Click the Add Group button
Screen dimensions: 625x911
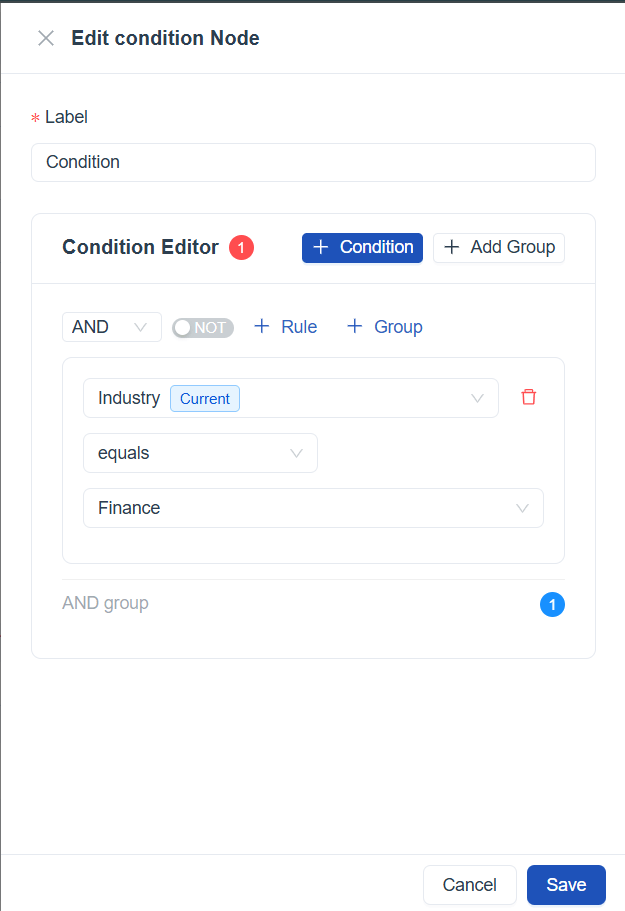point(499,247)
